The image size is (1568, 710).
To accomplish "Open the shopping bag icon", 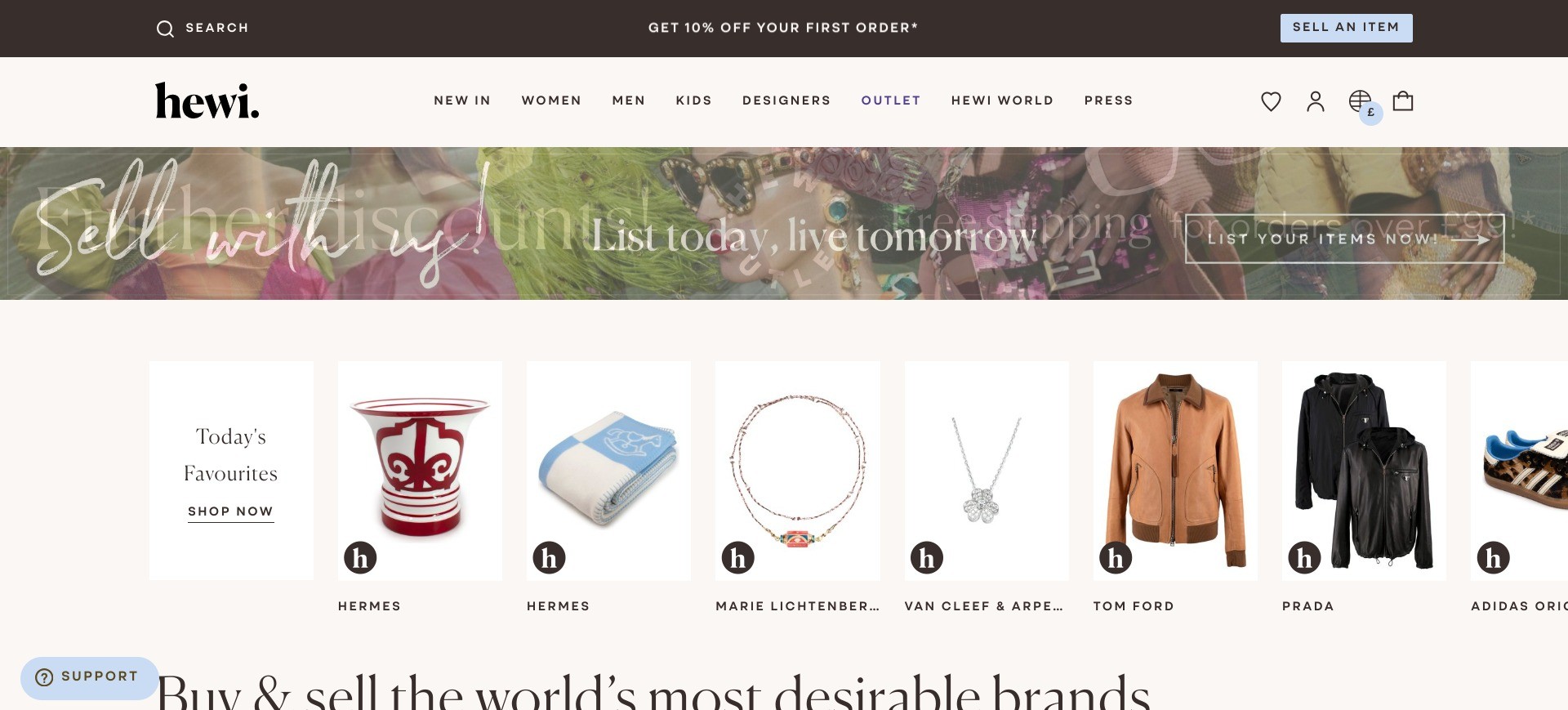I will [1403, 100].
